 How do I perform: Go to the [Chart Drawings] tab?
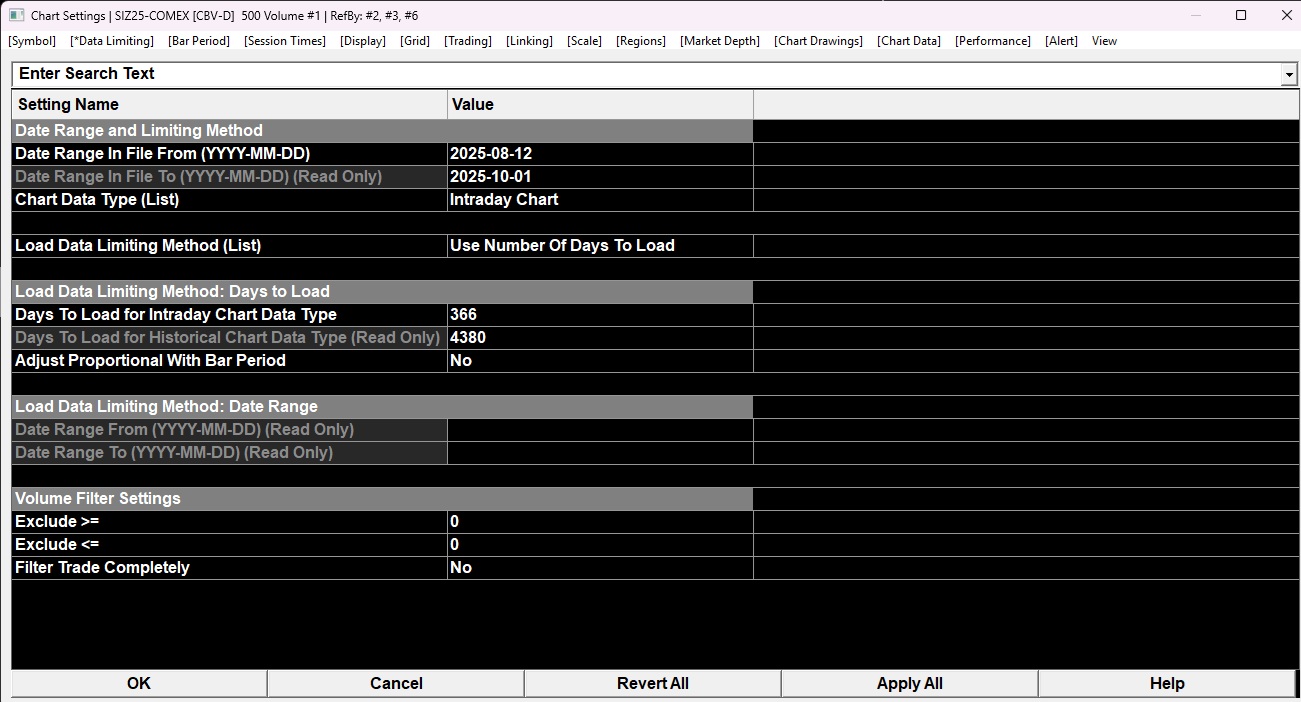818,41
